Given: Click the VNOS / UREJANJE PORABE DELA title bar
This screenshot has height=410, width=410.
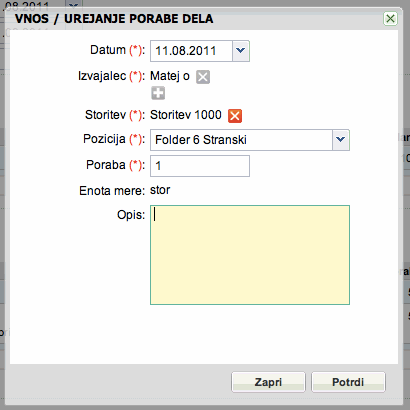Looking at the screenshot, I should coord(114,19).
